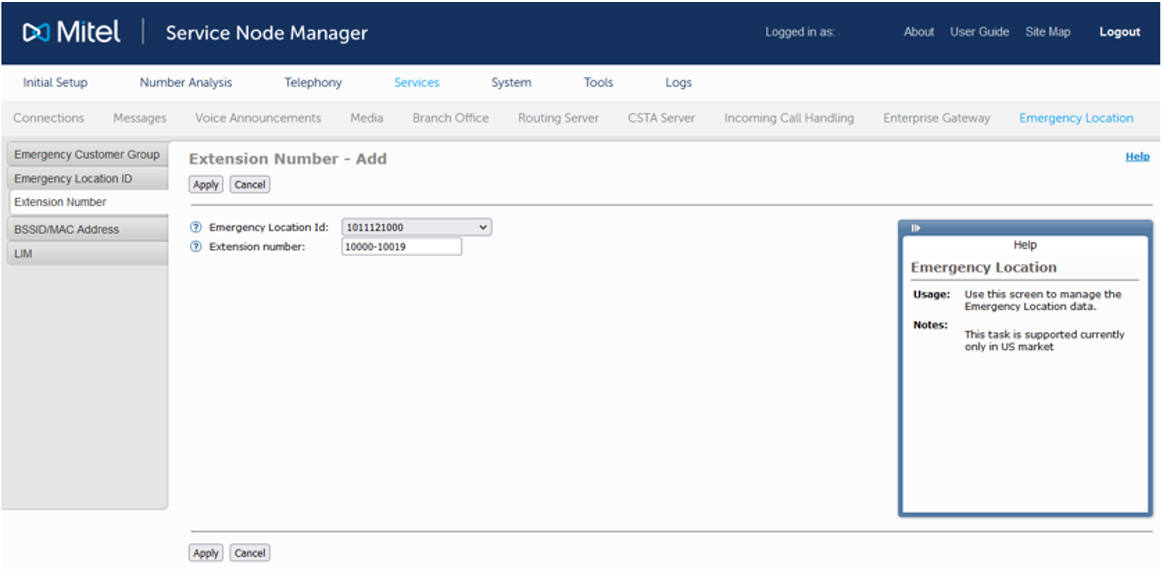The width and height of the screenshot is (1164, 569).
Task: Click help icon beside Extension number
Action: point(196,246)
